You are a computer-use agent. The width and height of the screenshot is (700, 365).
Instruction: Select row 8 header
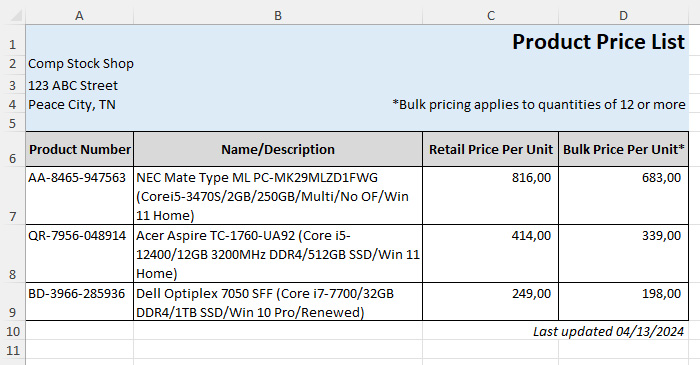point(12,253)
